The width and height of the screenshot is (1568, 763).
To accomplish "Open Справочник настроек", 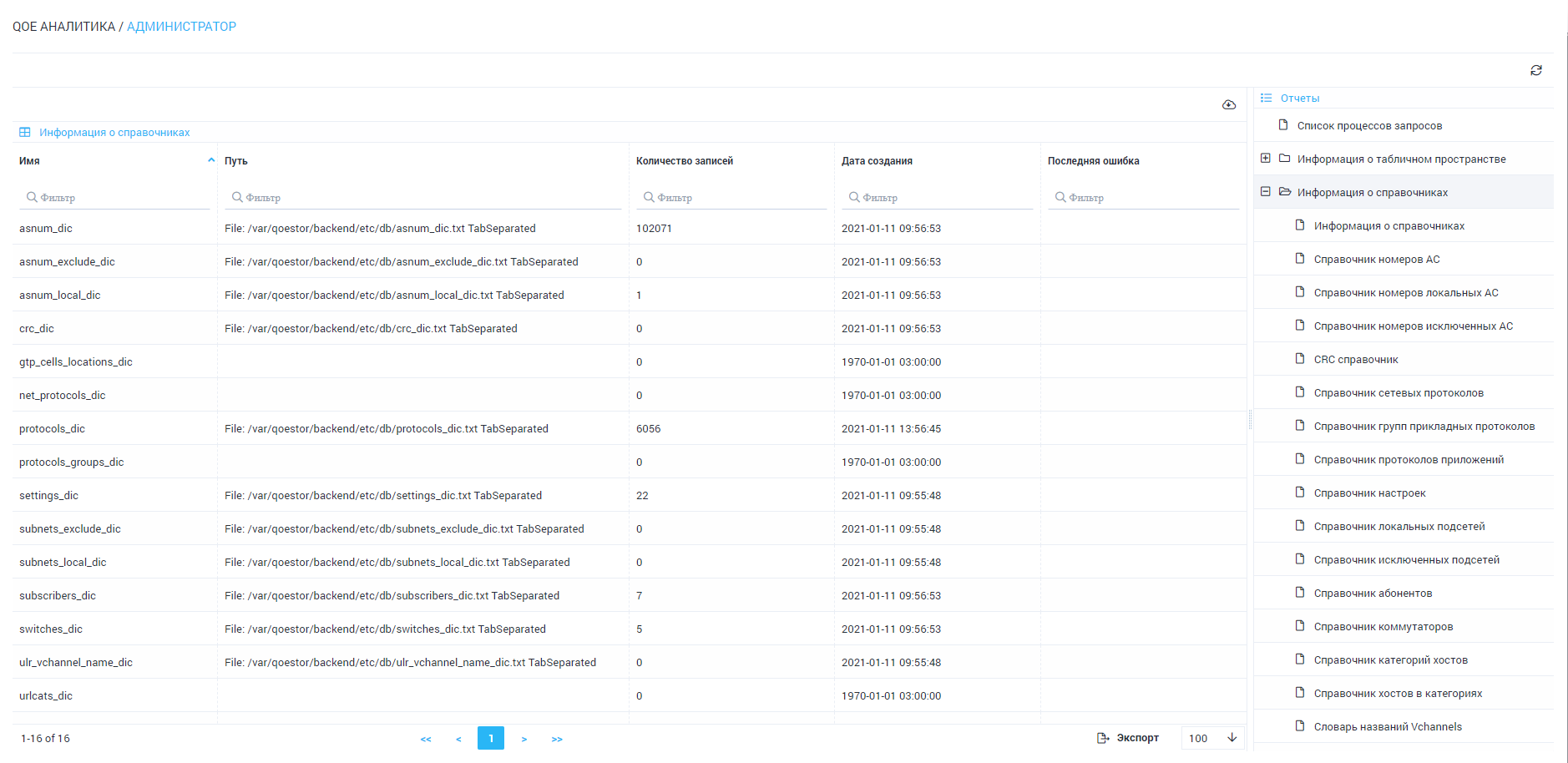I will (1369, 493).
